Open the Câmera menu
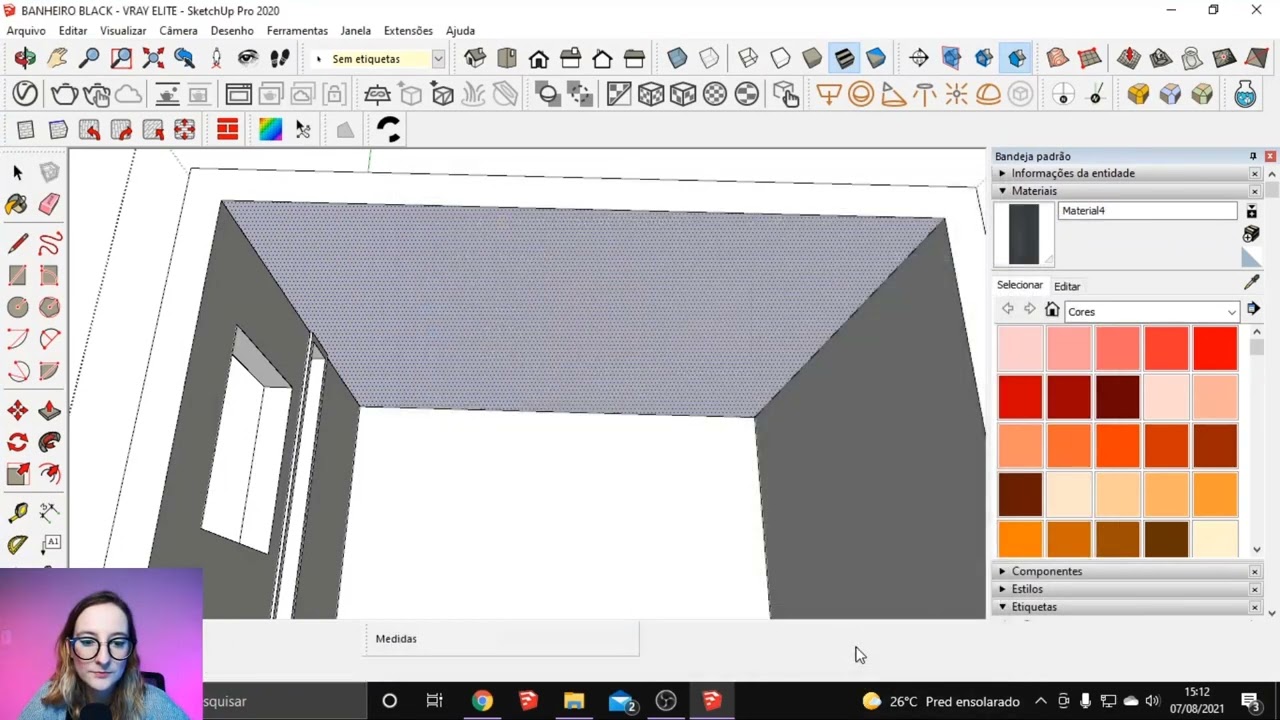 pos(178,31)
